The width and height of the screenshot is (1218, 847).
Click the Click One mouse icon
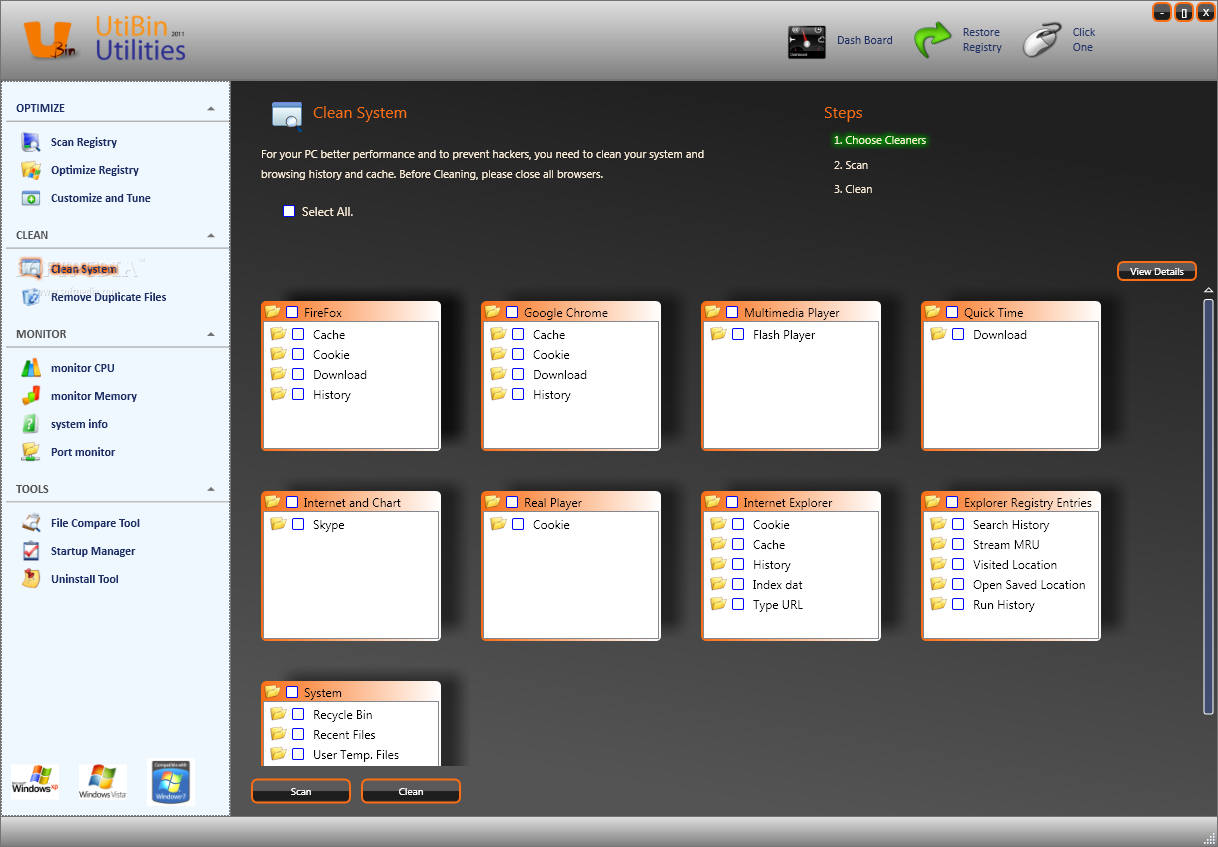1041,40
